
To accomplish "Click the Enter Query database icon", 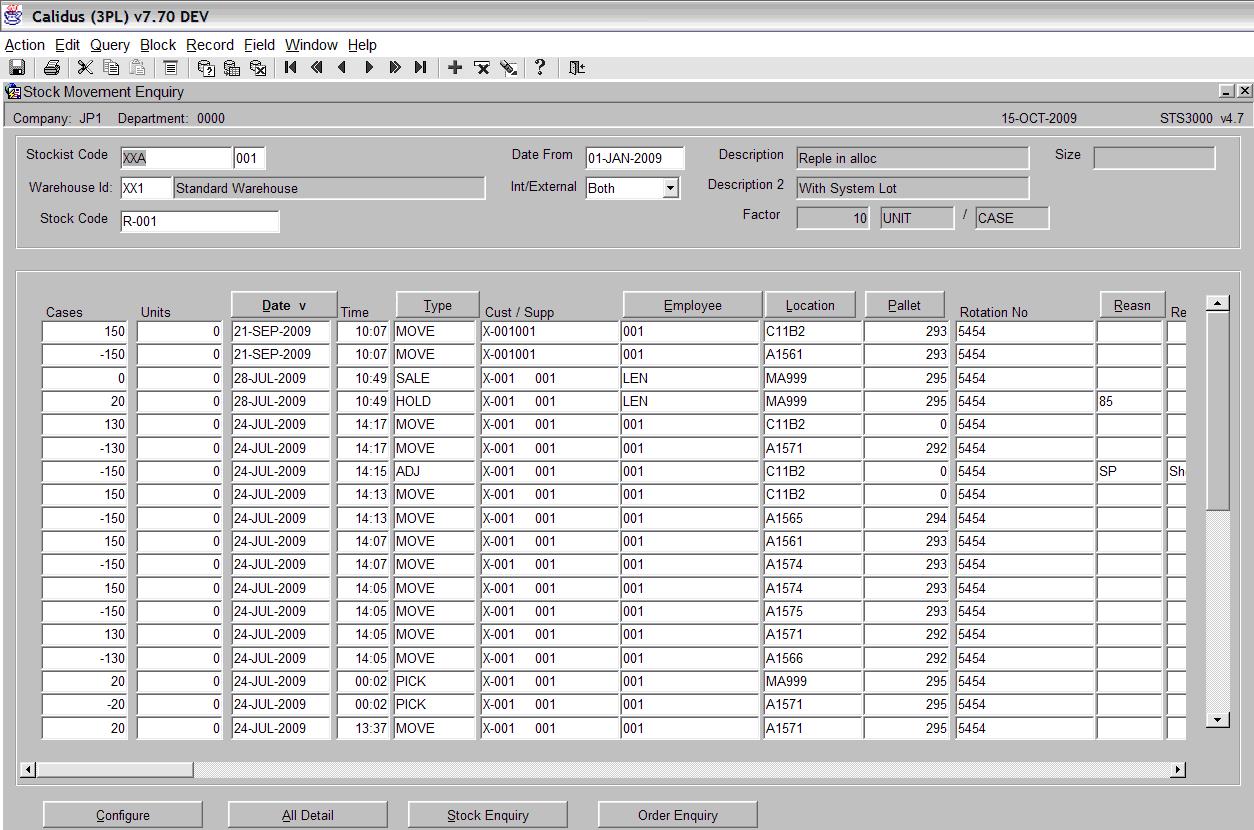I will [206, 68].
